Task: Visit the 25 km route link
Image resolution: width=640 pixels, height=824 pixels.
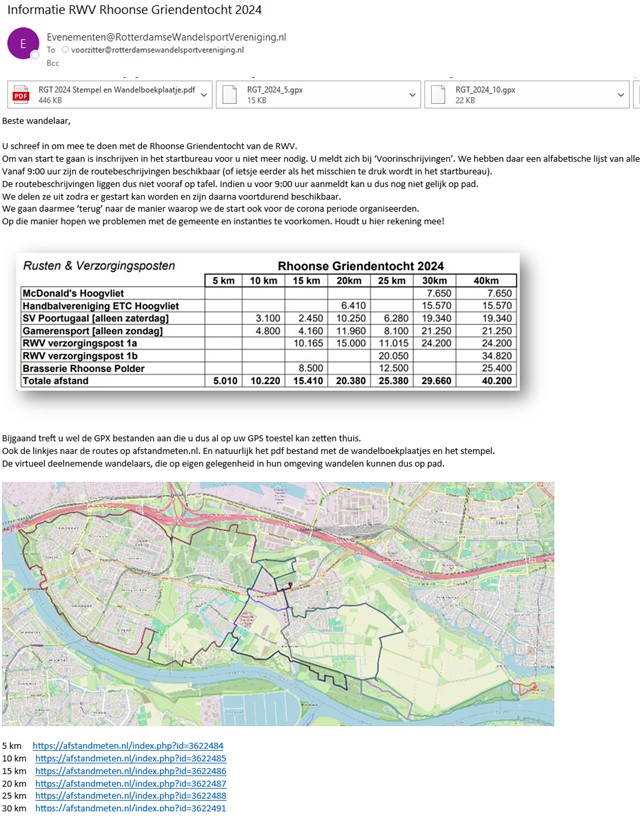Action: pyautogui.click(x=130, y=795)
